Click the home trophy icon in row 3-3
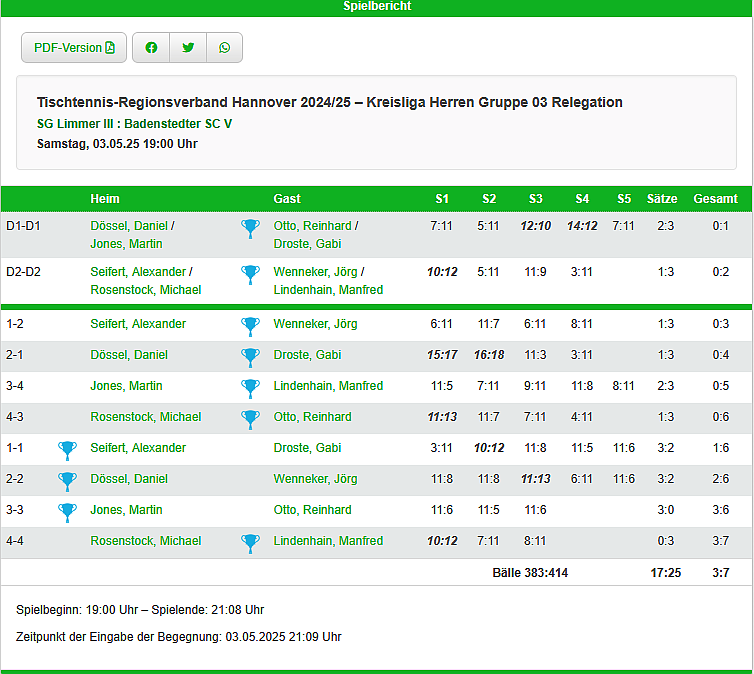 pyautogui.click(x=67, y=511)
